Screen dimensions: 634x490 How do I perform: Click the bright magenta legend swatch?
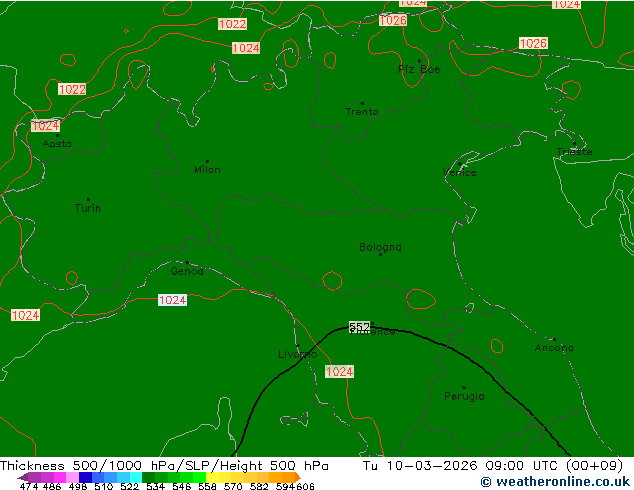[60, 477]
